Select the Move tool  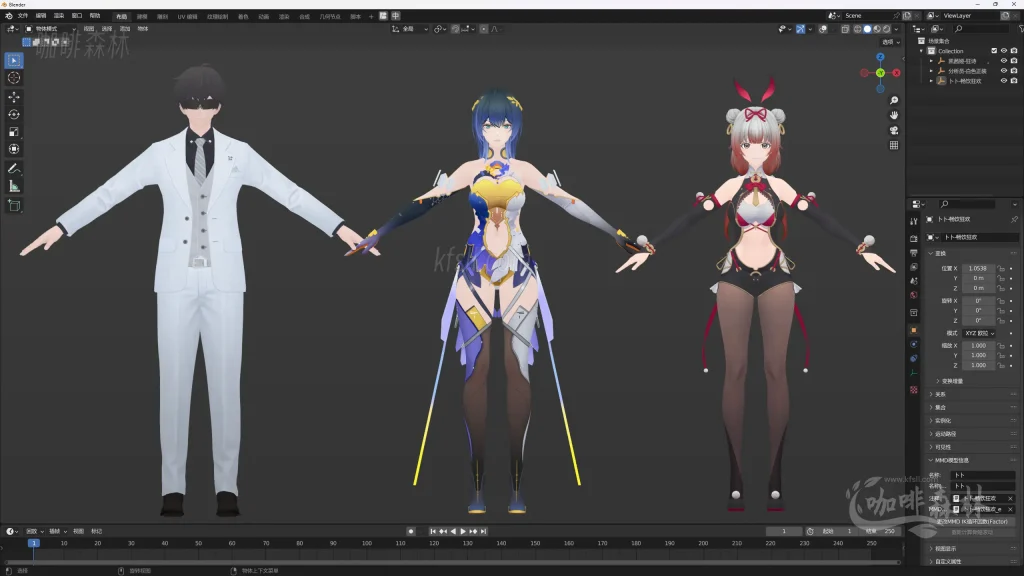pos(14,97)
